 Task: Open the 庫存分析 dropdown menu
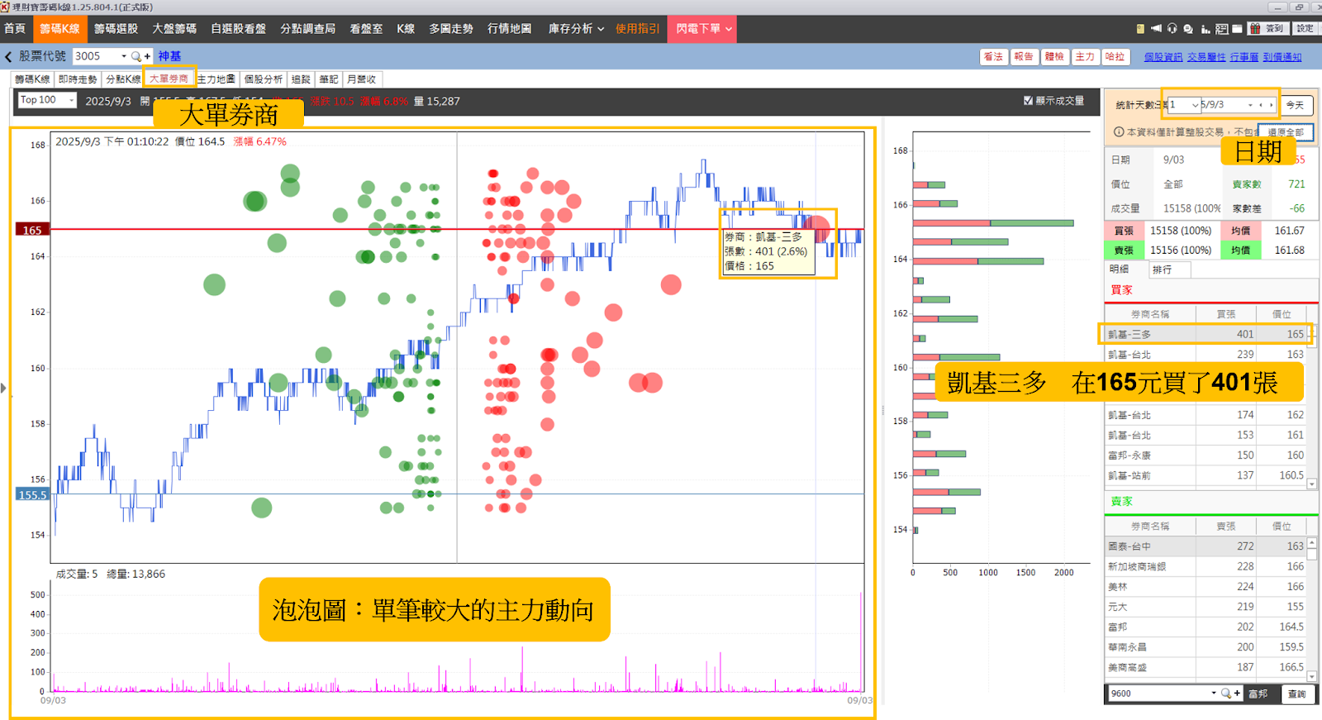(576, 29)
